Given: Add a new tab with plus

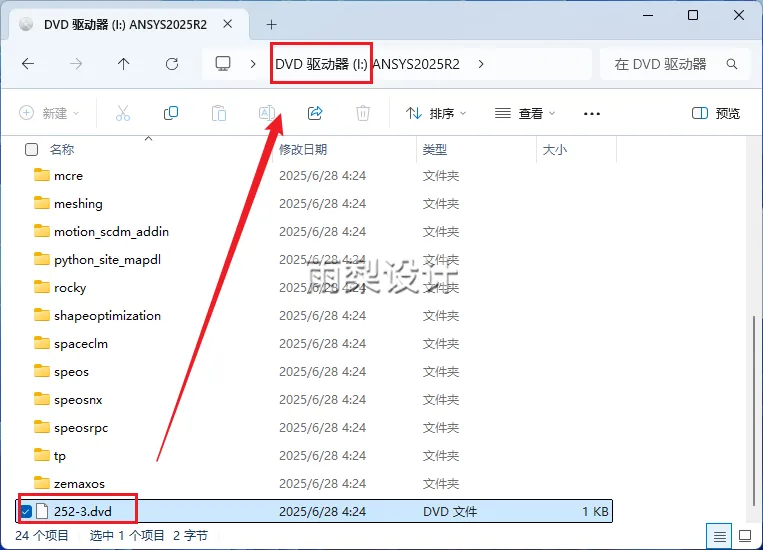Looking at the screenshot, I should [272, 24].
